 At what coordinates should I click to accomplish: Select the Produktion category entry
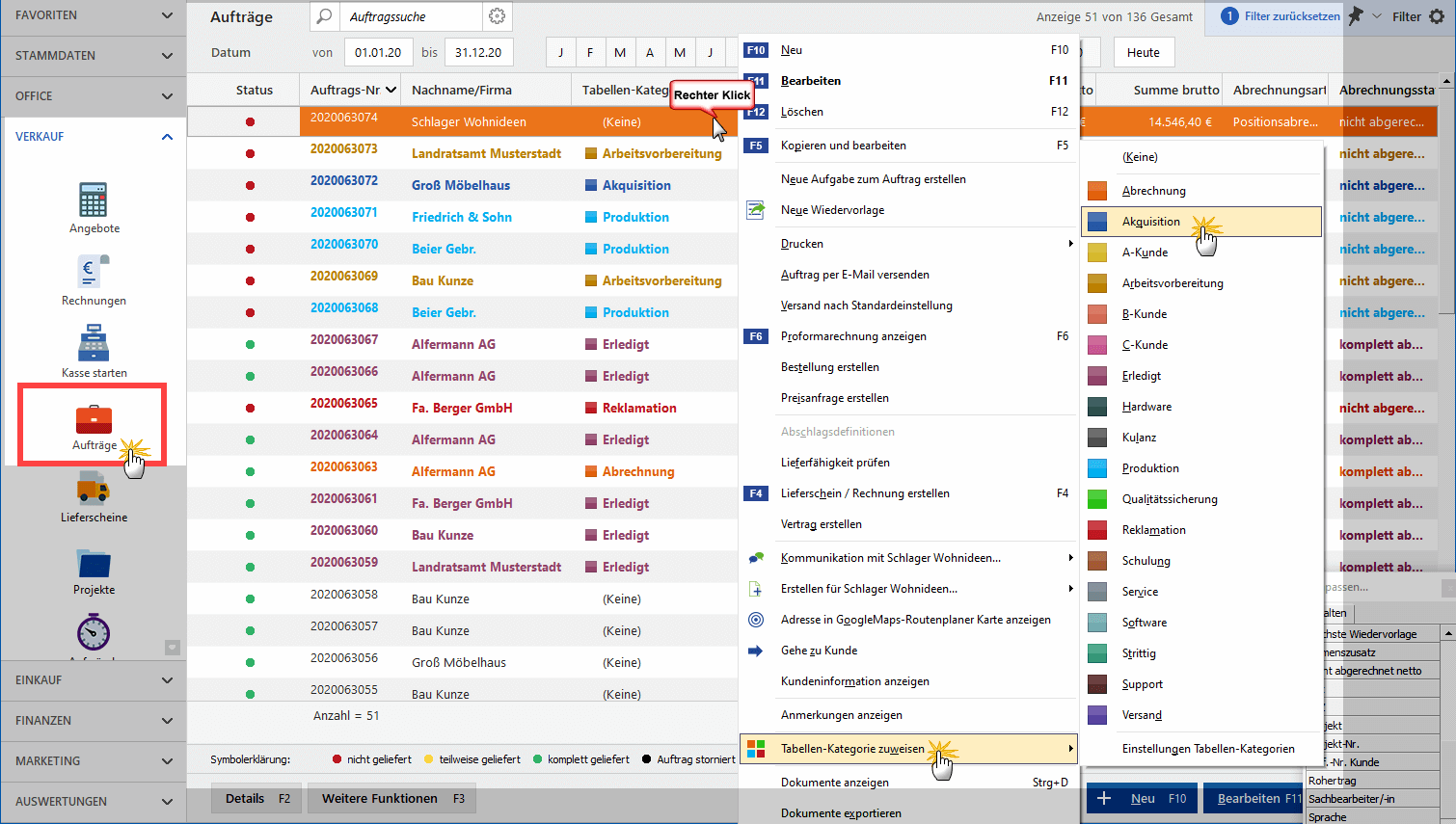pos(1201,468)
